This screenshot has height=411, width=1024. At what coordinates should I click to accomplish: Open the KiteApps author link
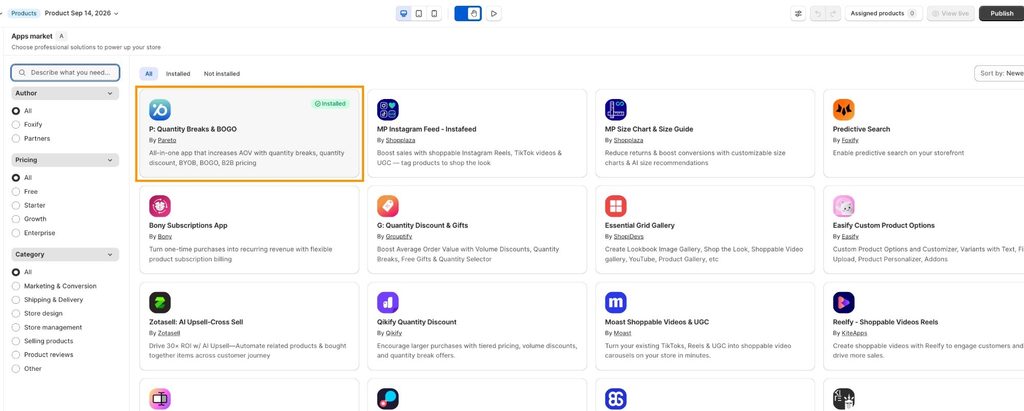(x=854, y=333)
